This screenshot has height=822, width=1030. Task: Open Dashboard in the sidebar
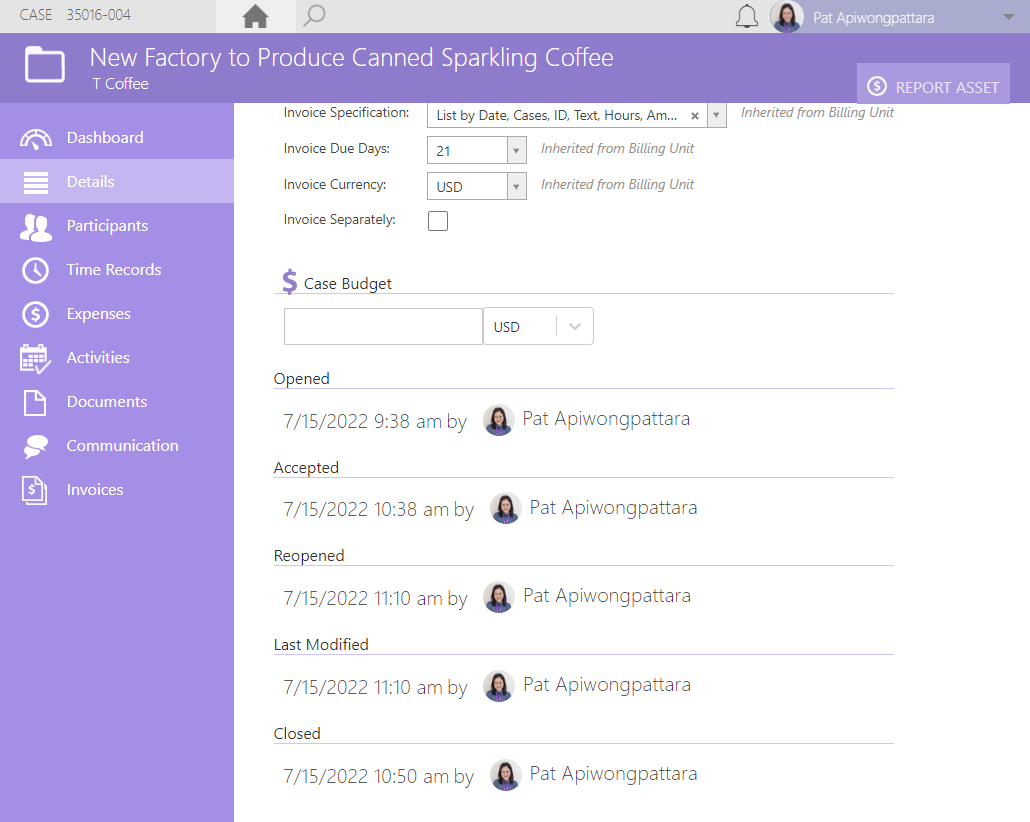tap(117, 137)
